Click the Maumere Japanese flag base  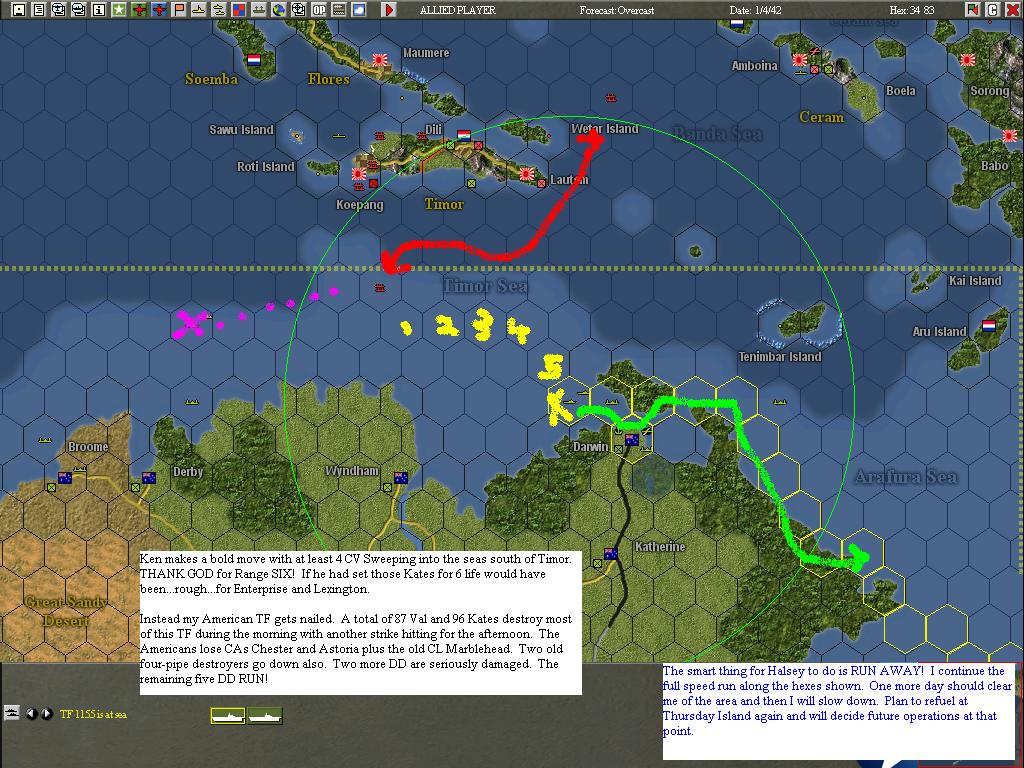point(380,60)
